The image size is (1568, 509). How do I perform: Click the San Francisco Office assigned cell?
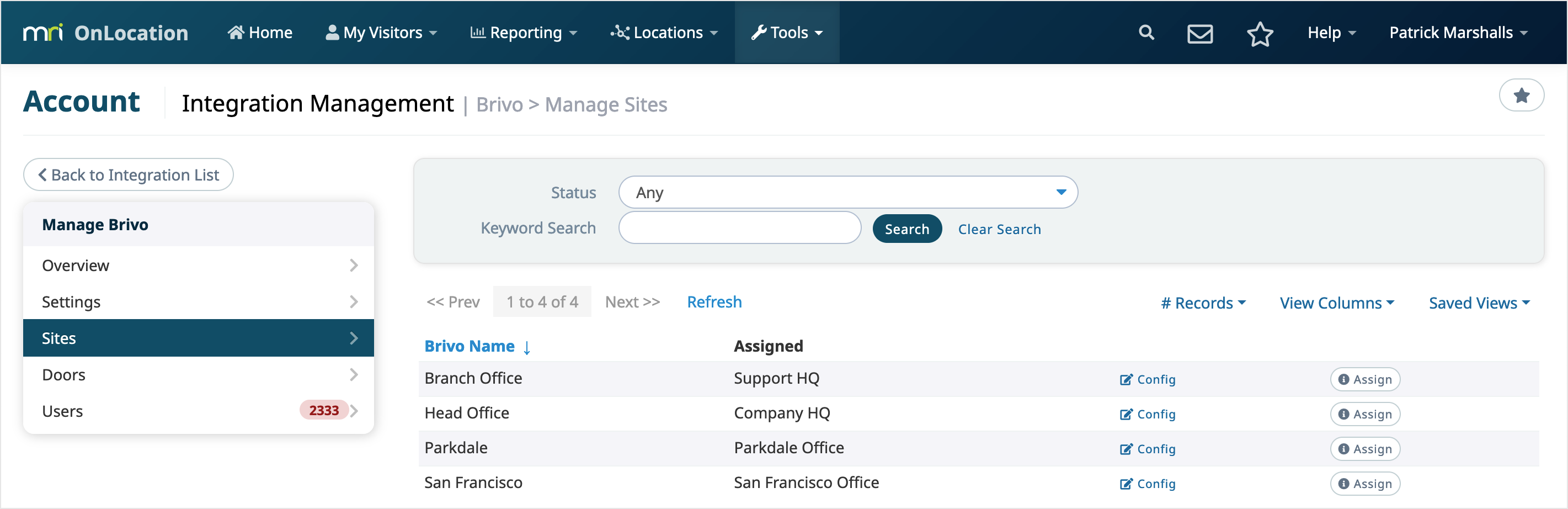[806, 482]
